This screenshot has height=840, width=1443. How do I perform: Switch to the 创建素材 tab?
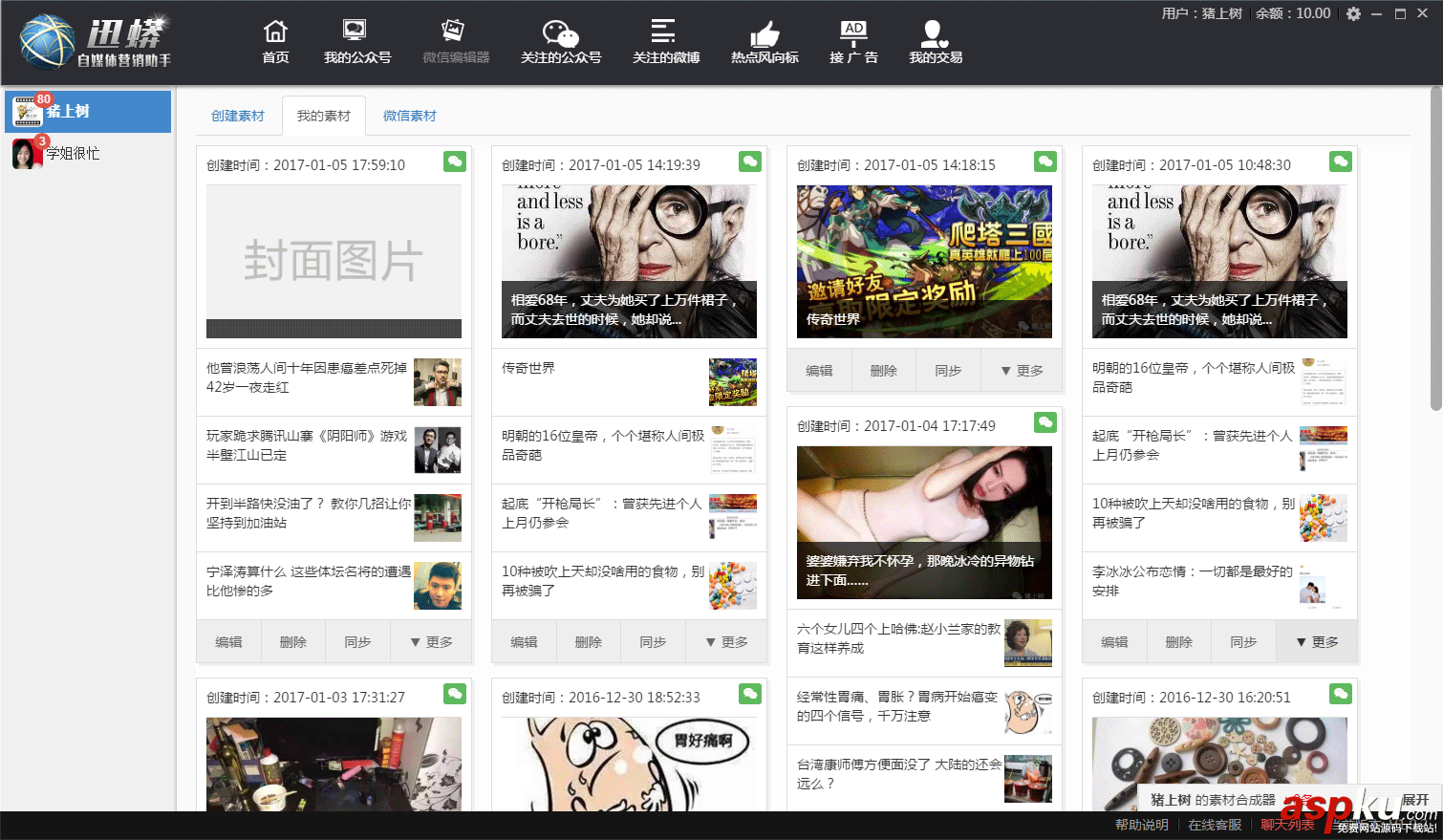[238, 115]
